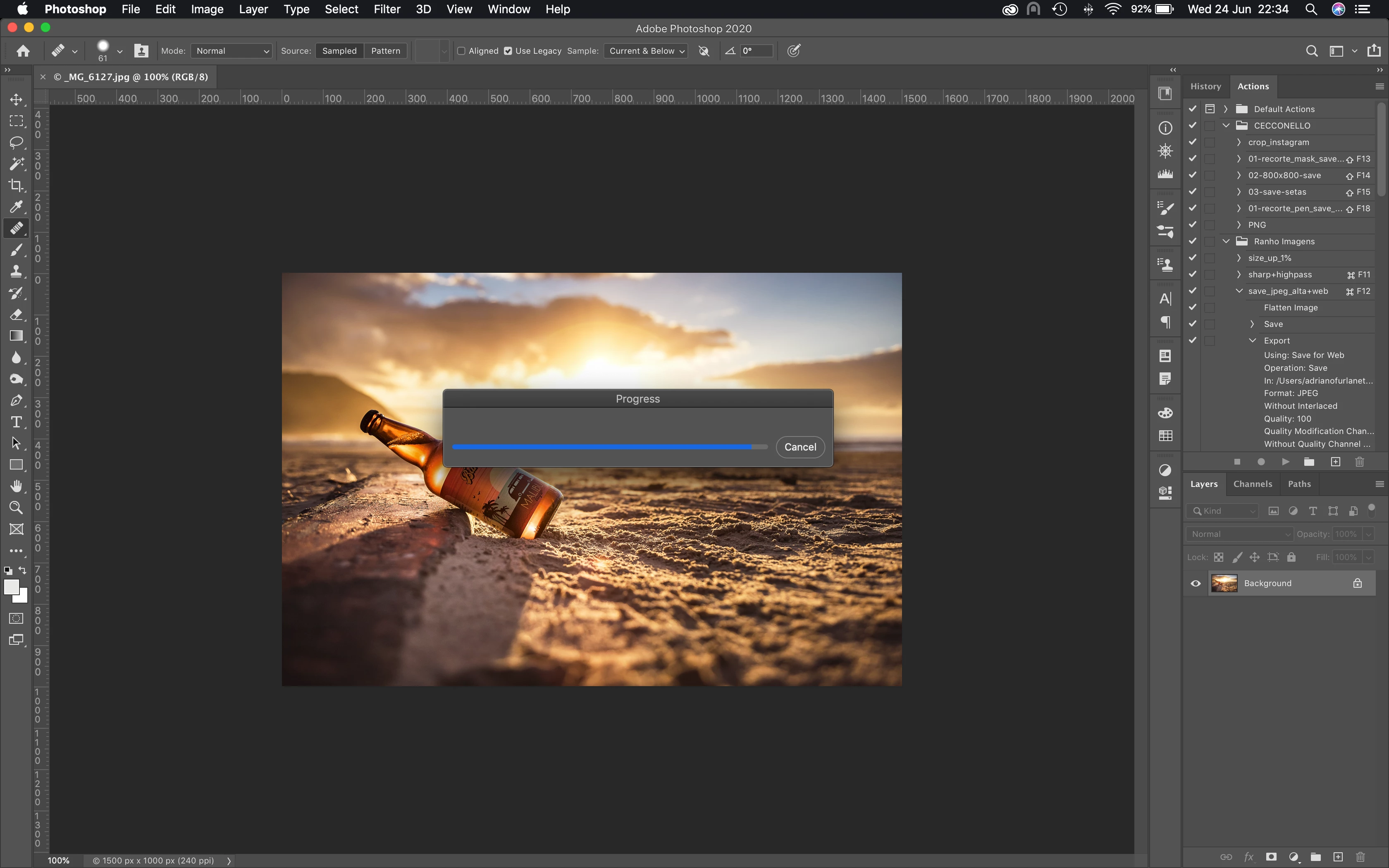Viewport: 1389px width, 868px height.
Task: Cancel the Progress dialog
Action: (x=800, y=447)
